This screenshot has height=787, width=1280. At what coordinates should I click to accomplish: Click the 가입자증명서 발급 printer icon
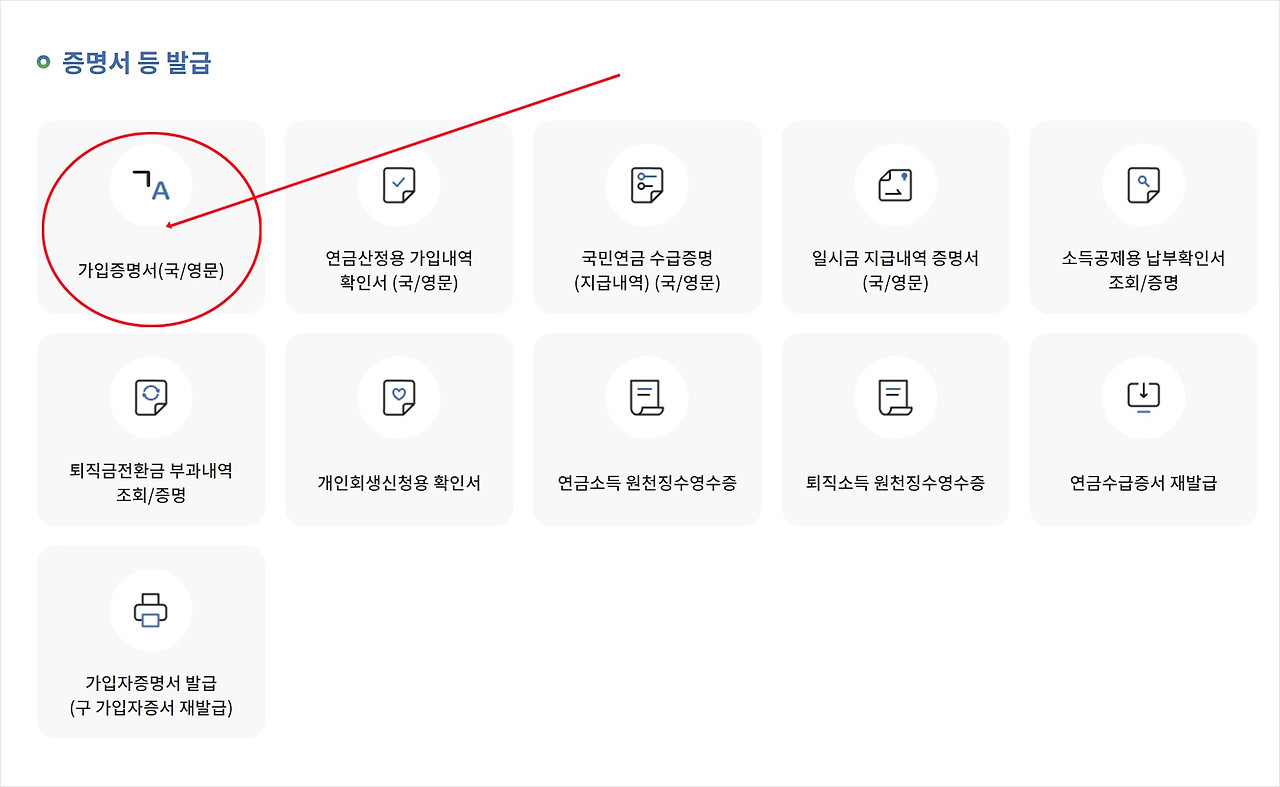151,610
